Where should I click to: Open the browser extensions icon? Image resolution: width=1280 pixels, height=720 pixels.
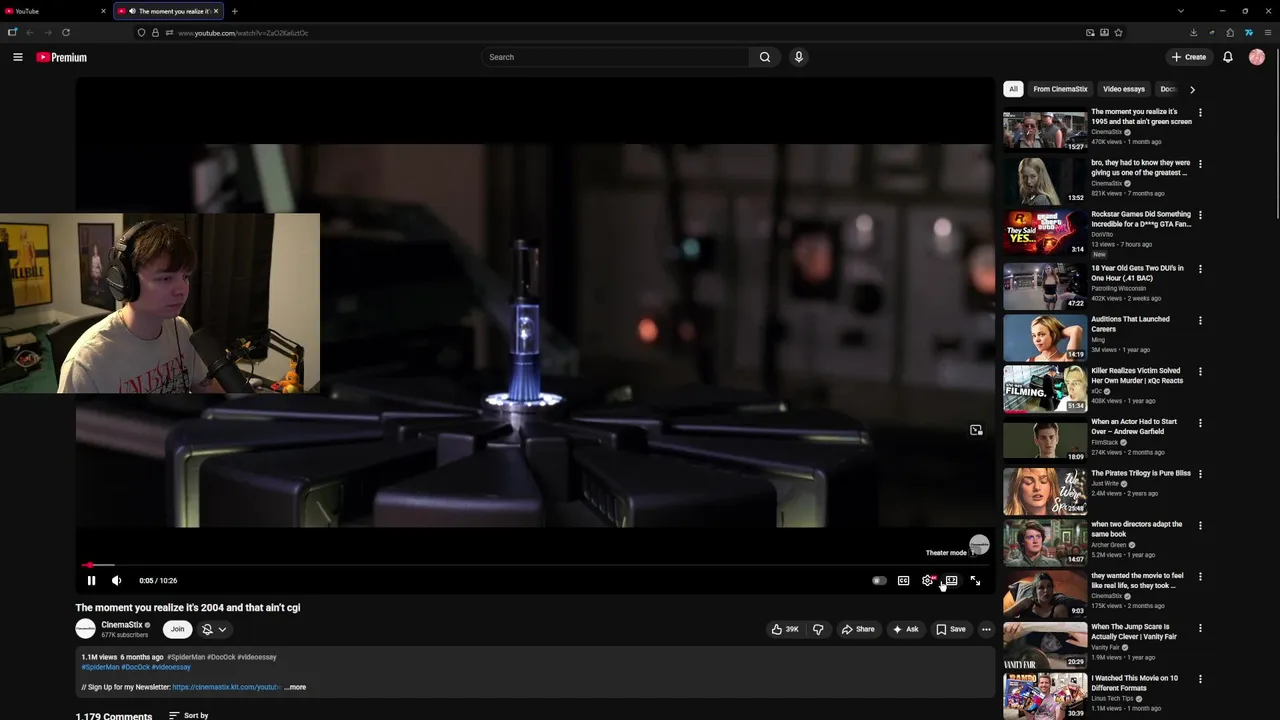click(1230, 32)
